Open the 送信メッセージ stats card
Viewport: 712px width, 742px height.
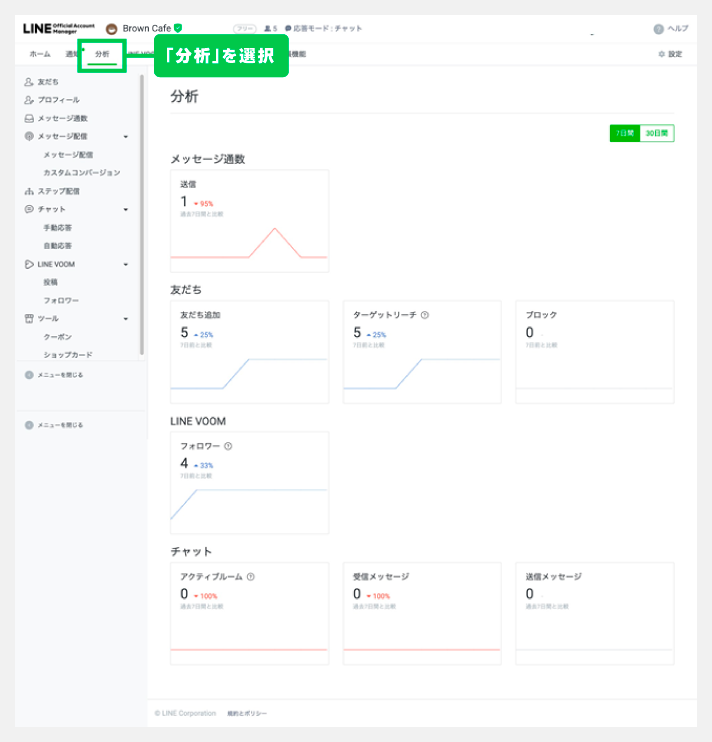click(595, 613)
